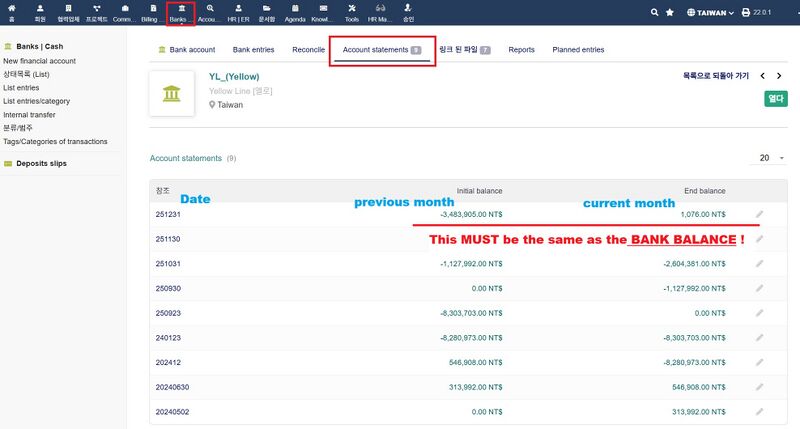Open statement reference 20240502
Viewport: 800px width, 429px height.
pyautogui.click(x=172, y=412)
